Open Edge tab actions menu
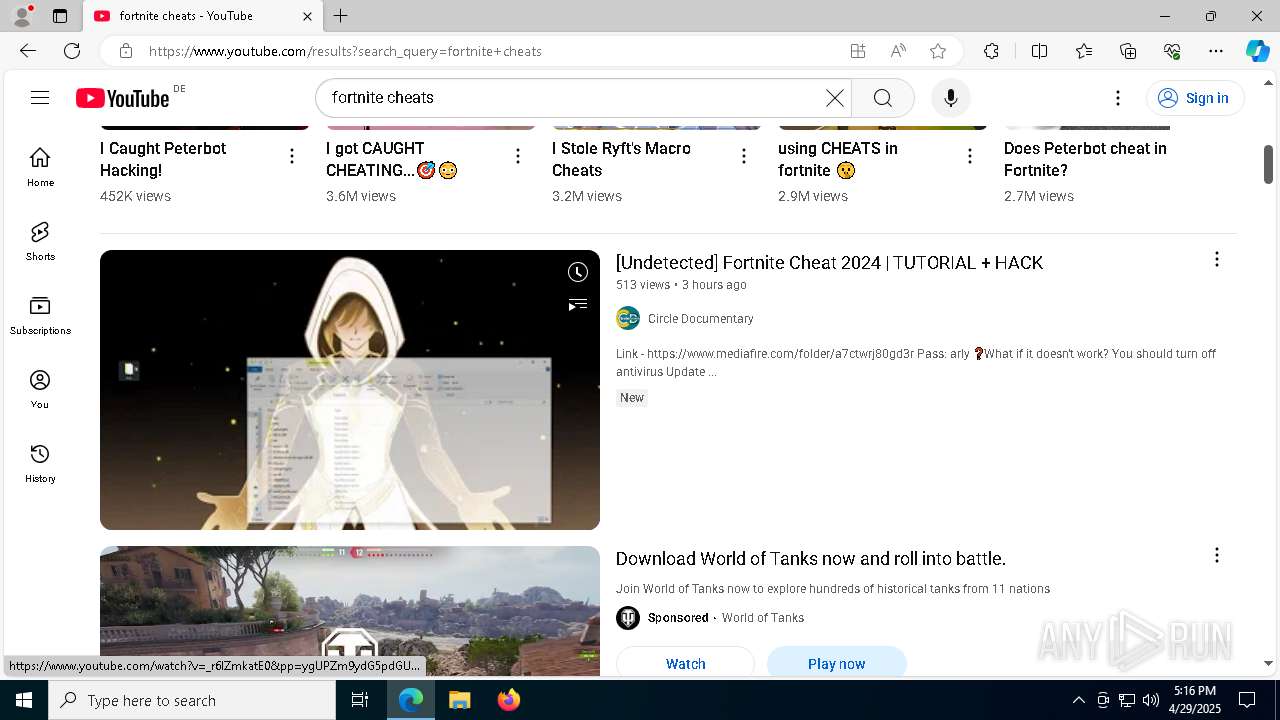 point(60,16)
